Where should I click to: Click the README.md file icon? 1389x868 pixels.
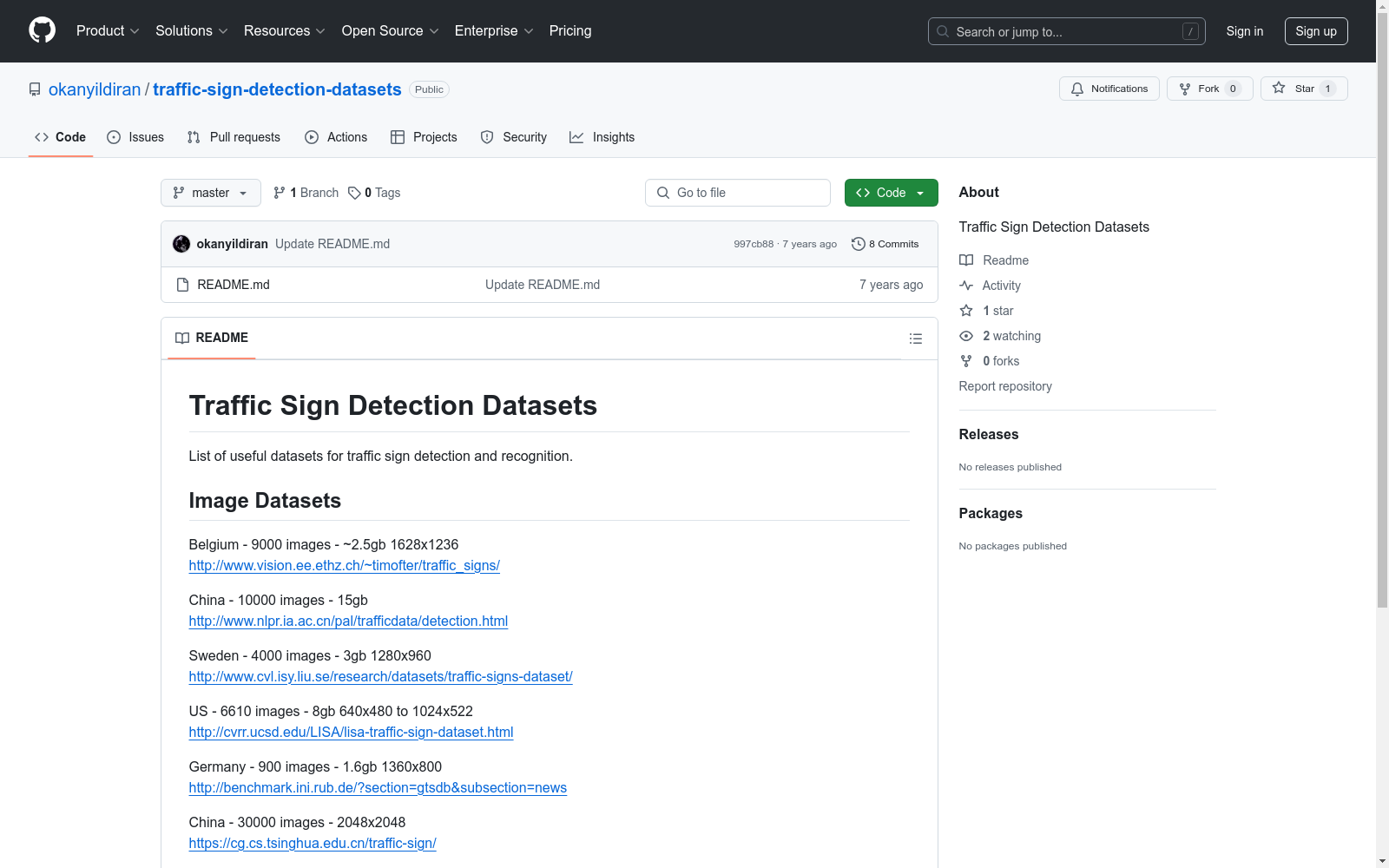183,284
